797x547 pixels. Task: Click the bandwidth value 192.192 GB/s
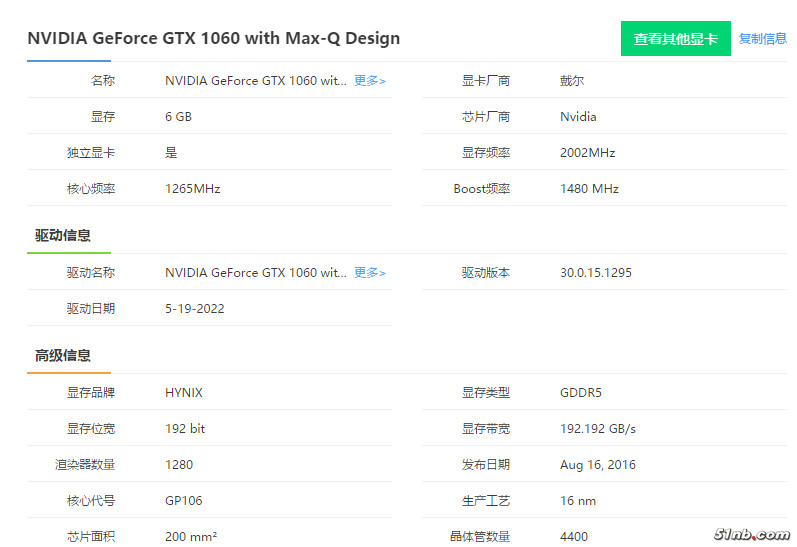coord(598,429)
